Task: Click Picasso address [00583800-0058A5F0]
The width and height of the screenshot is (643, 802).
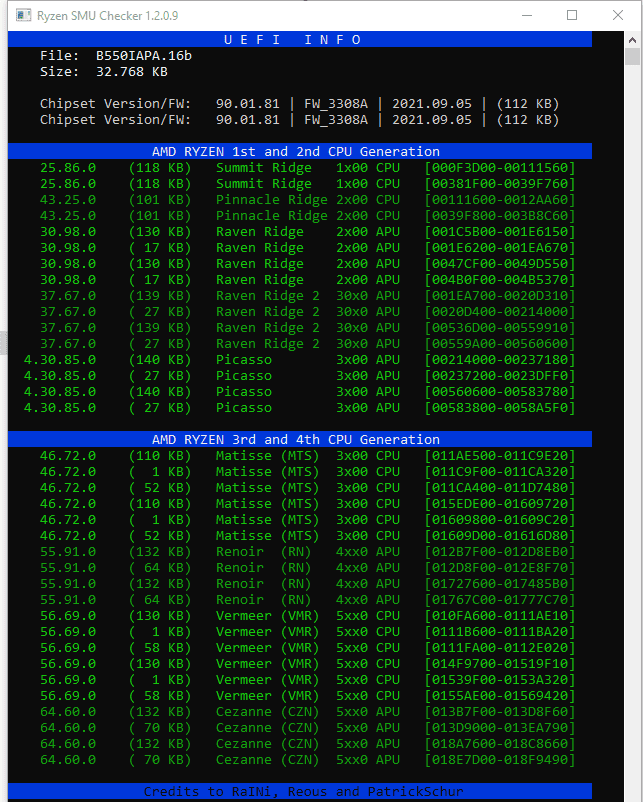Action: click(500, 408)
